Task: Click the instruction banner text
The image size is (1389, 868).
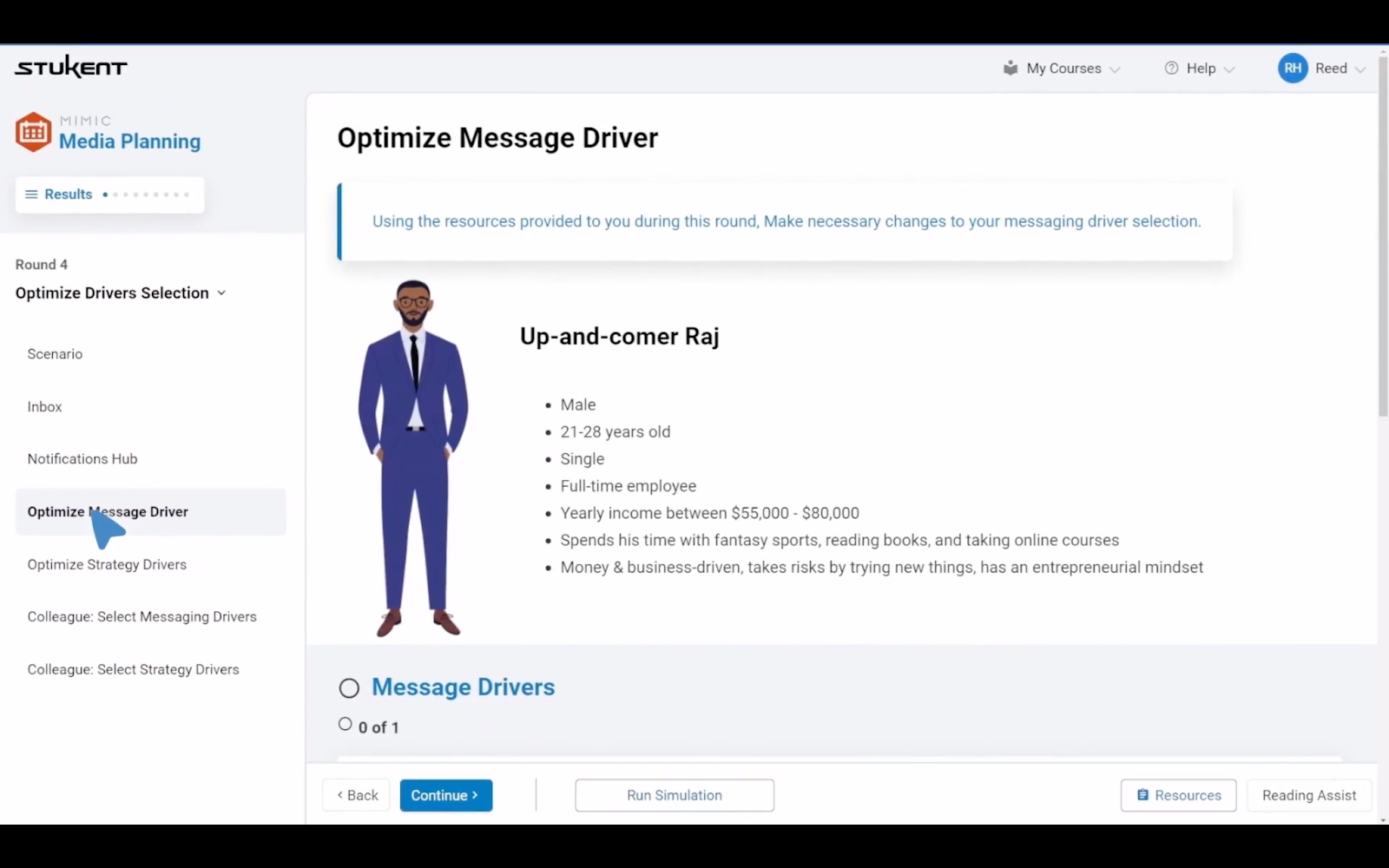Action: pos(787,221)
